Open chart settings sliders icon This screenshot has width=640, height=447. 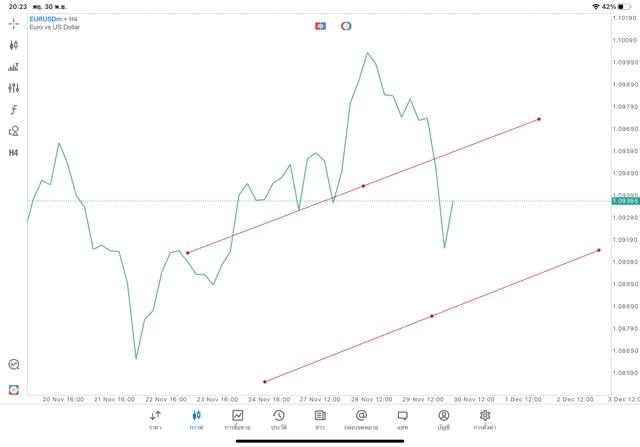click(13, 88)
